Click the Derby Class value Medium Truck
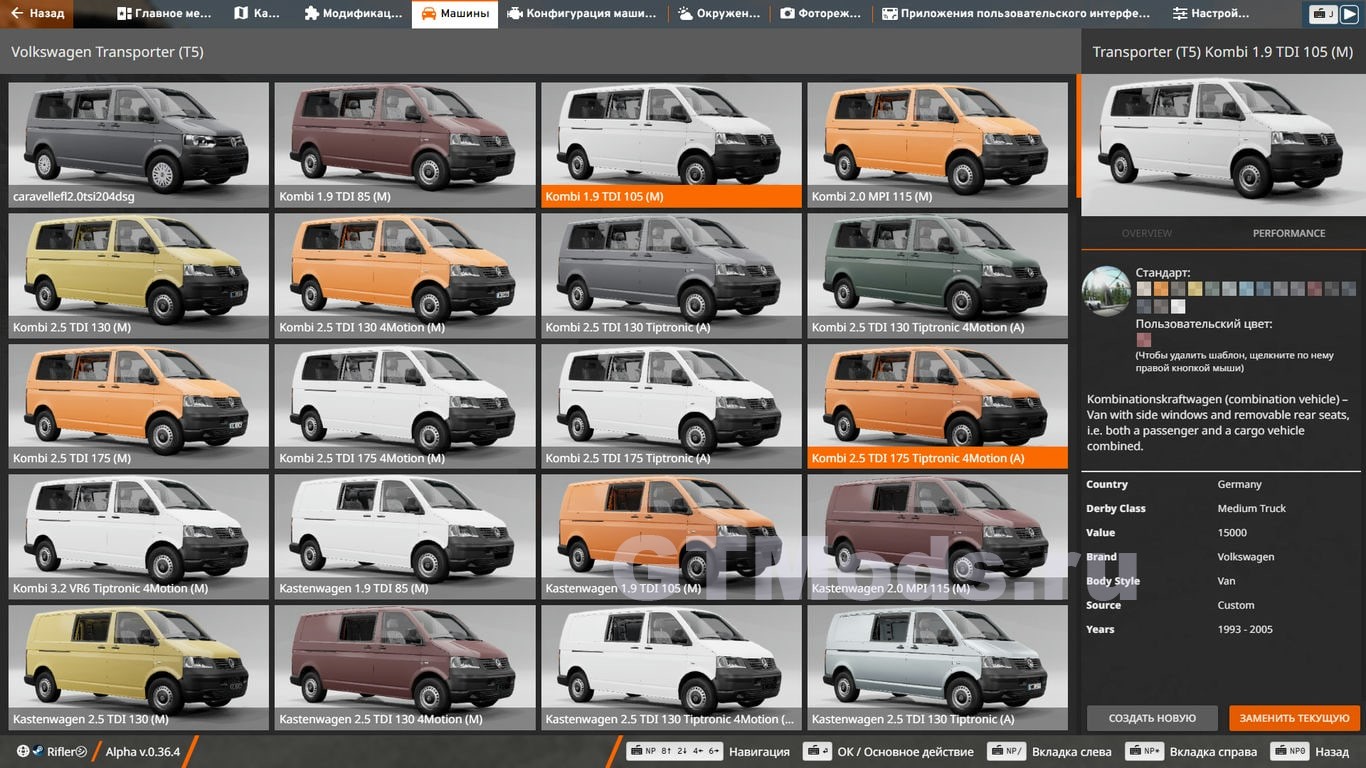 pos(1252,508)
